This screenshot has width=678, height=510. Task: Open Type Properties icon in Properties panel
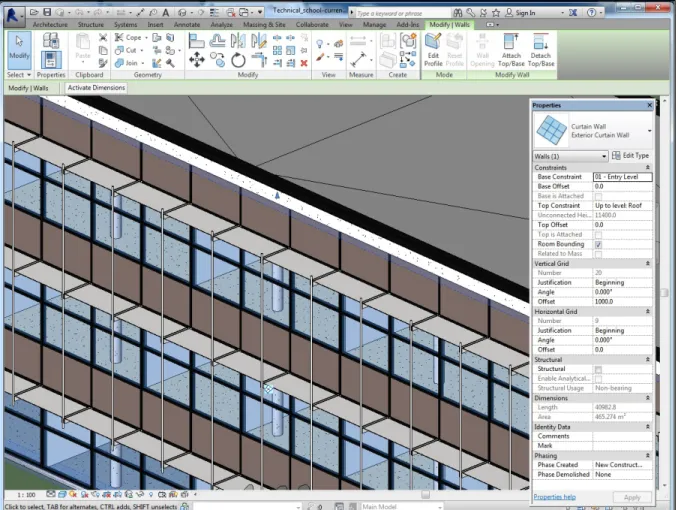click(51, 41)
